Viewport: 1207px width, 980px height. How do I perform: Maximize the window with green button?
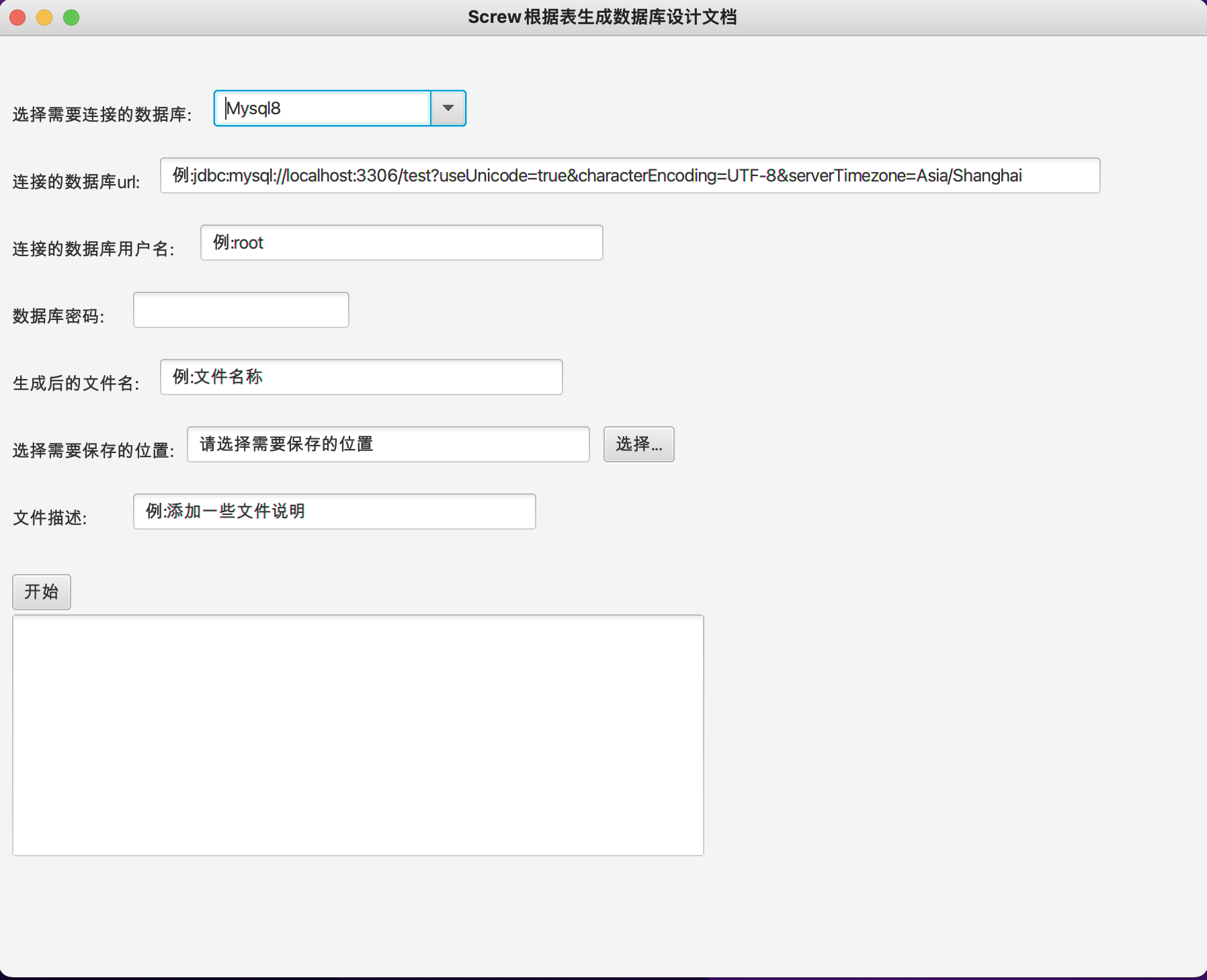(x=71, y=17)
